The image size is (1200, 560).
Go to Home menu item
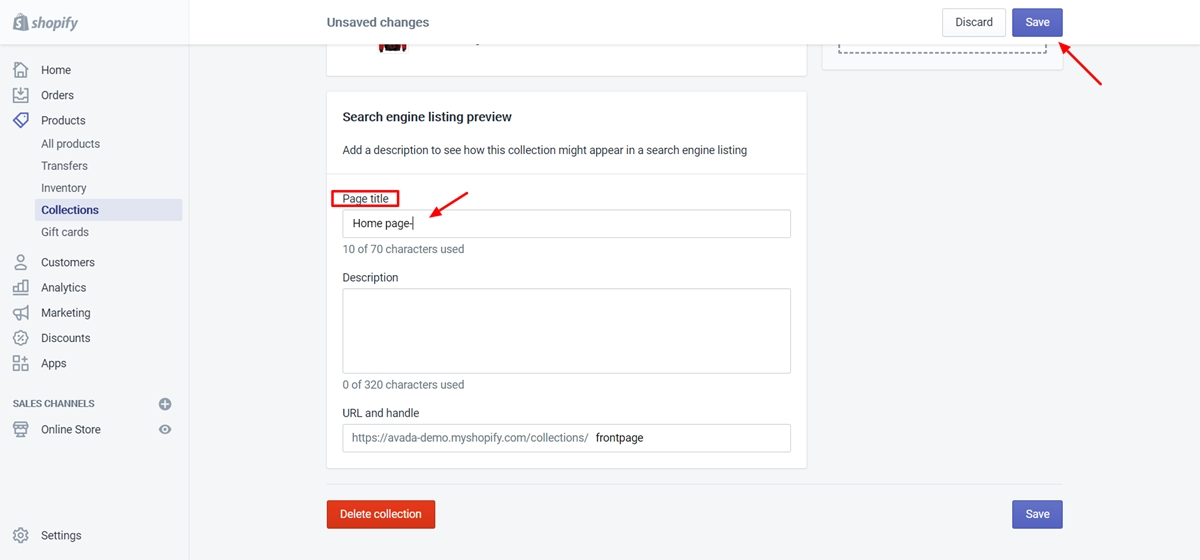tap(56, 70)
